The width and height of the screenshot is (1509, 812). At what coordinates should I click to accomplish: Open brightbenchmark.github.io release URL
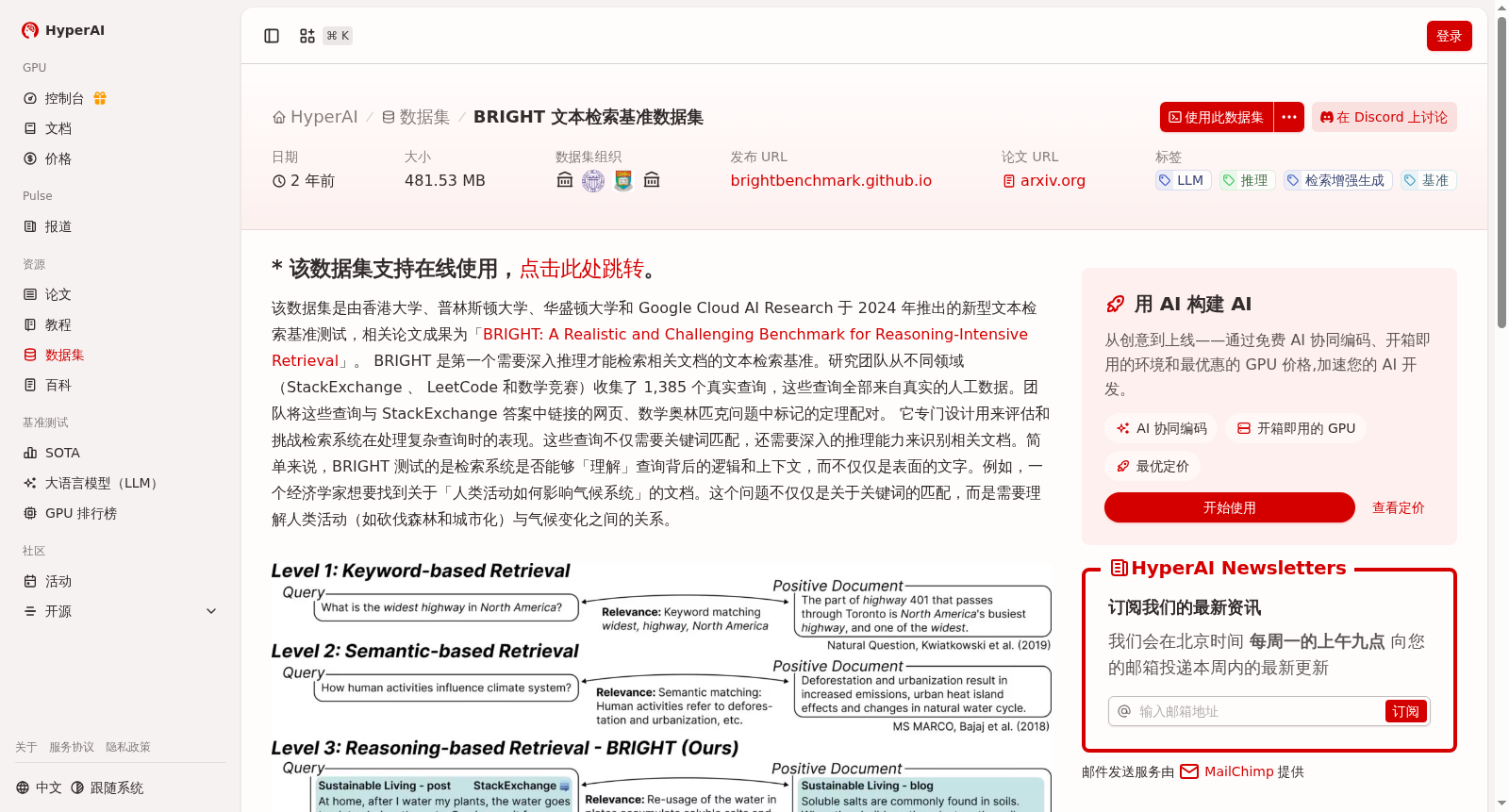click(x=831, y=180)
